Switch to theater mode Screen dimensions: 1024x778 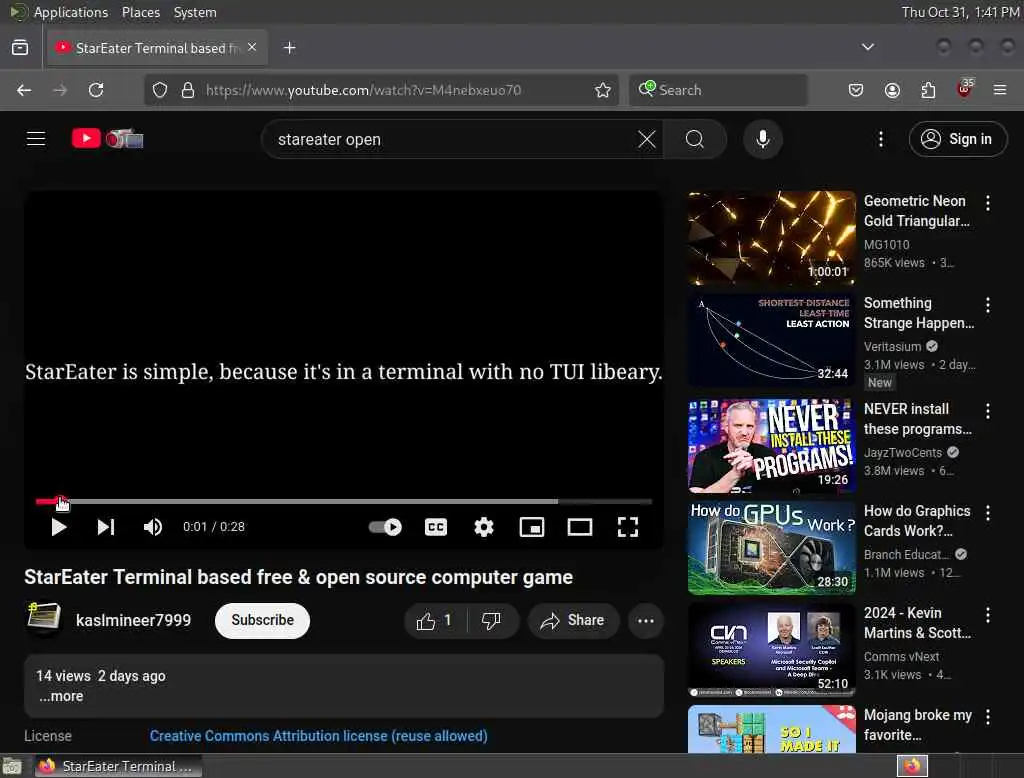pyautogui.click(x=580, y=527)
